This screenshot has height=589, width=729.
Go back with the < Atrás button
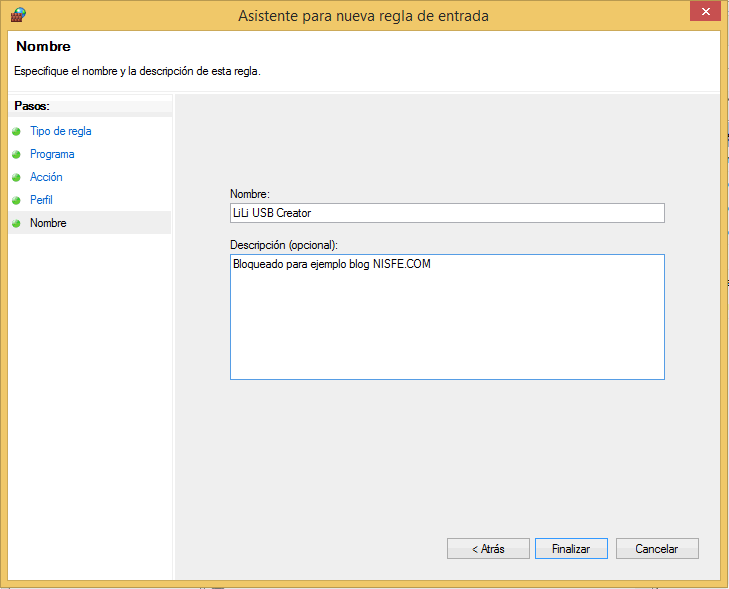488,549
